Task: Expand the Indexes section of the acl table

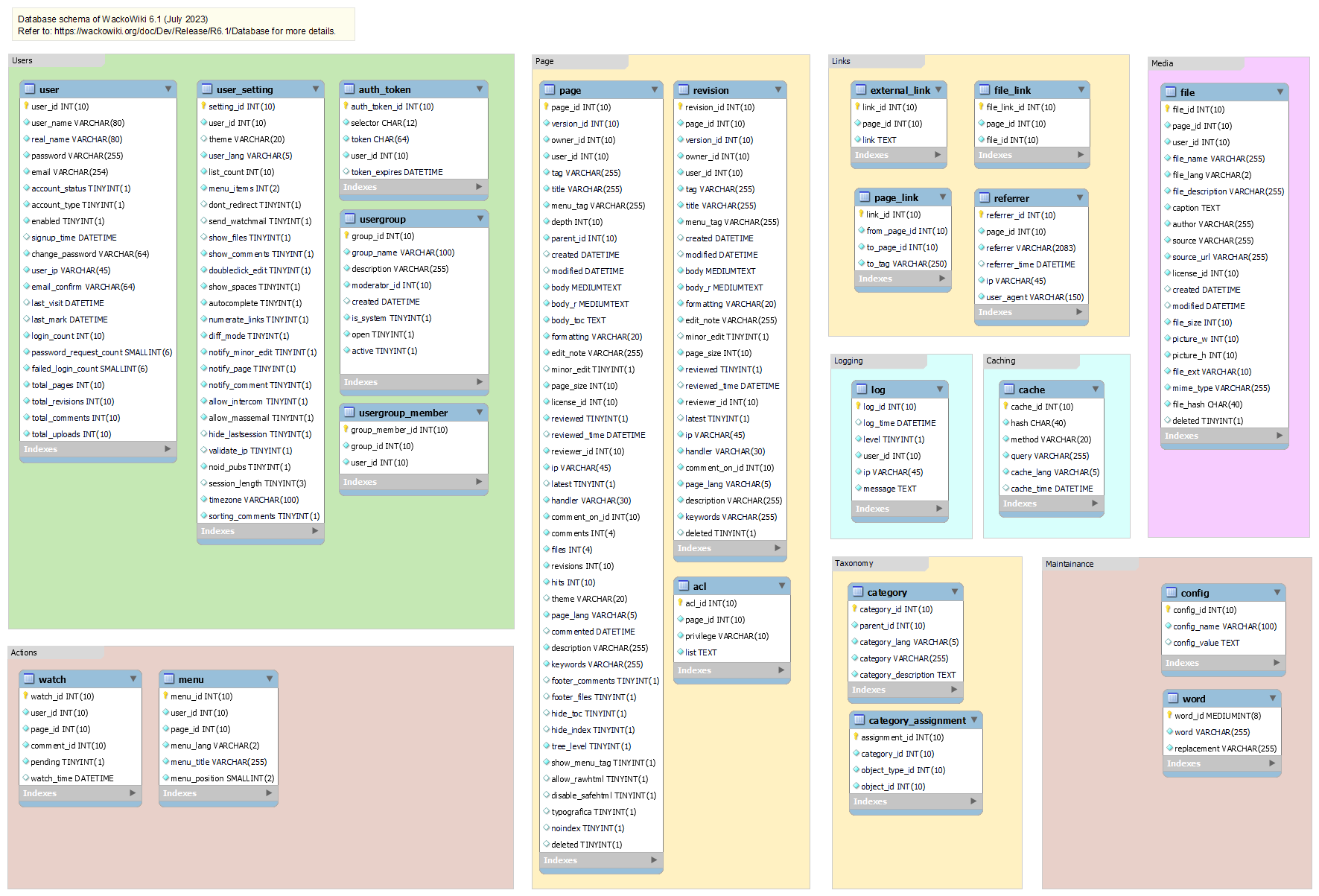Action: [x=781, y=670]
